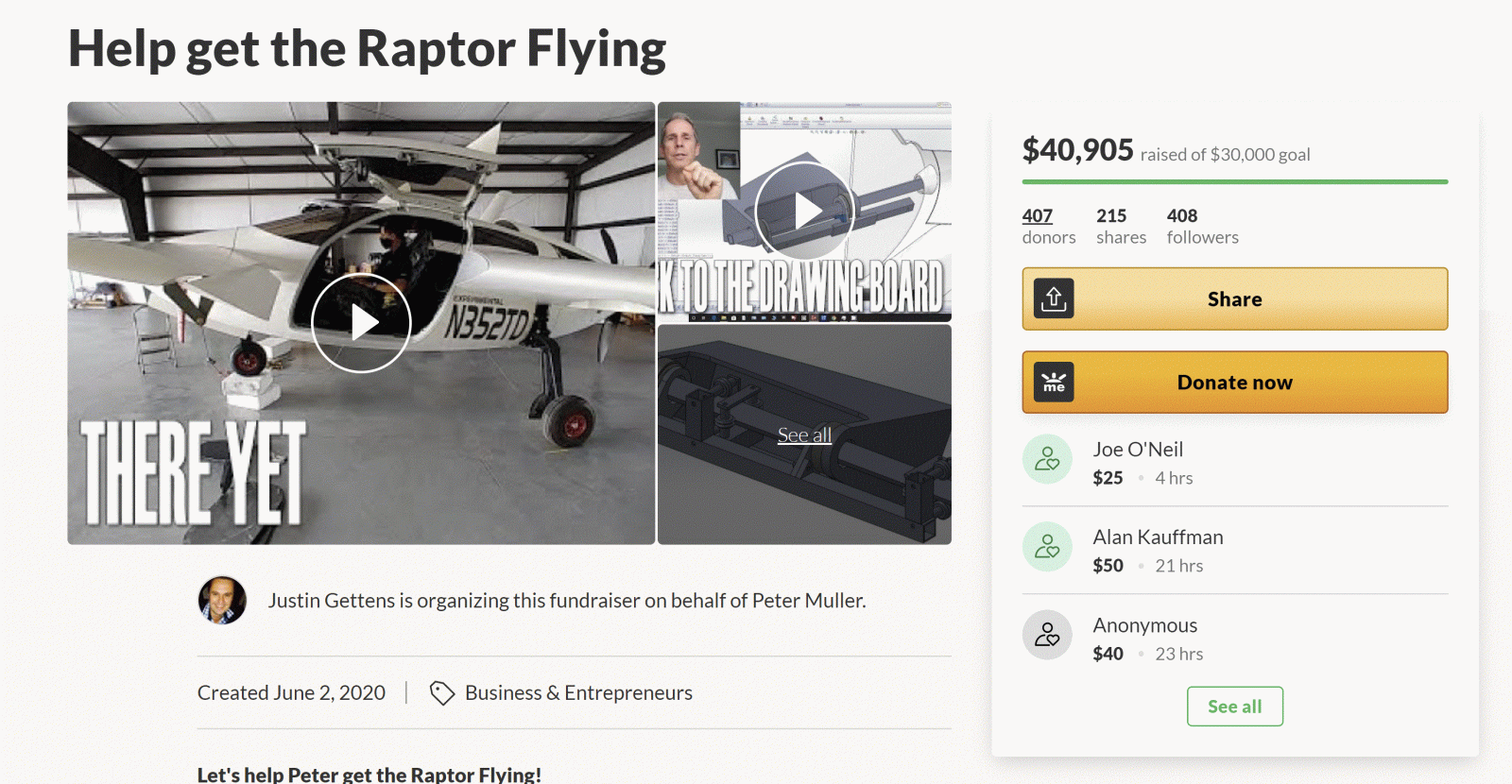Open Justin Gettens' organizer profile photo
1512x784 pixels.
(x=222, y=601)
